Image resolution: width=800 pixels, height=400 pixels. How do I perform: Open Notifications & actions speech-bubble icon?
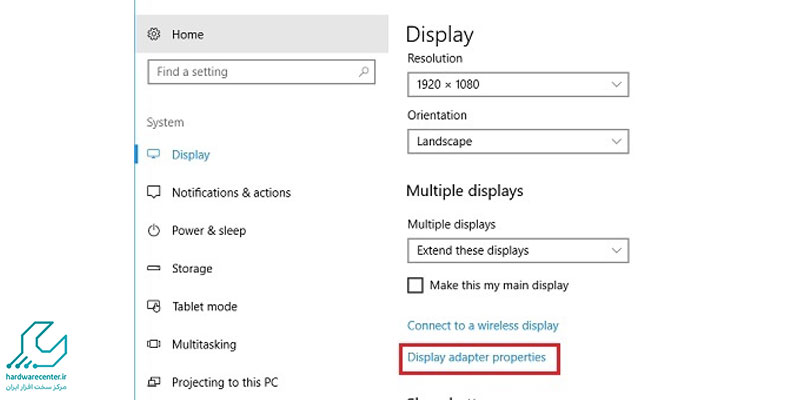point(154,192)
